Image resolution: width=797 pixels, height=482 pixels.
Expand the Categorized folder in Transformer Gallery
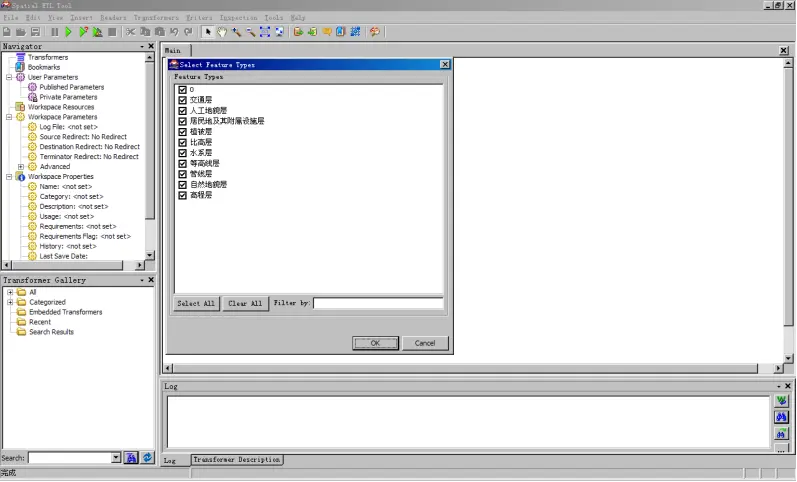[10, 302]
